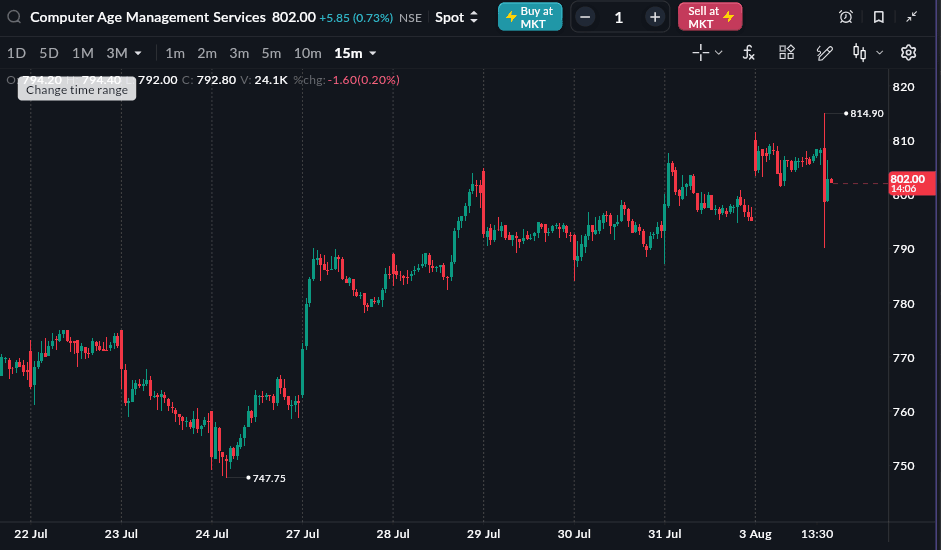Click the NSE exchange label
Screen dimensions: 941x550
tap(410, 18)
